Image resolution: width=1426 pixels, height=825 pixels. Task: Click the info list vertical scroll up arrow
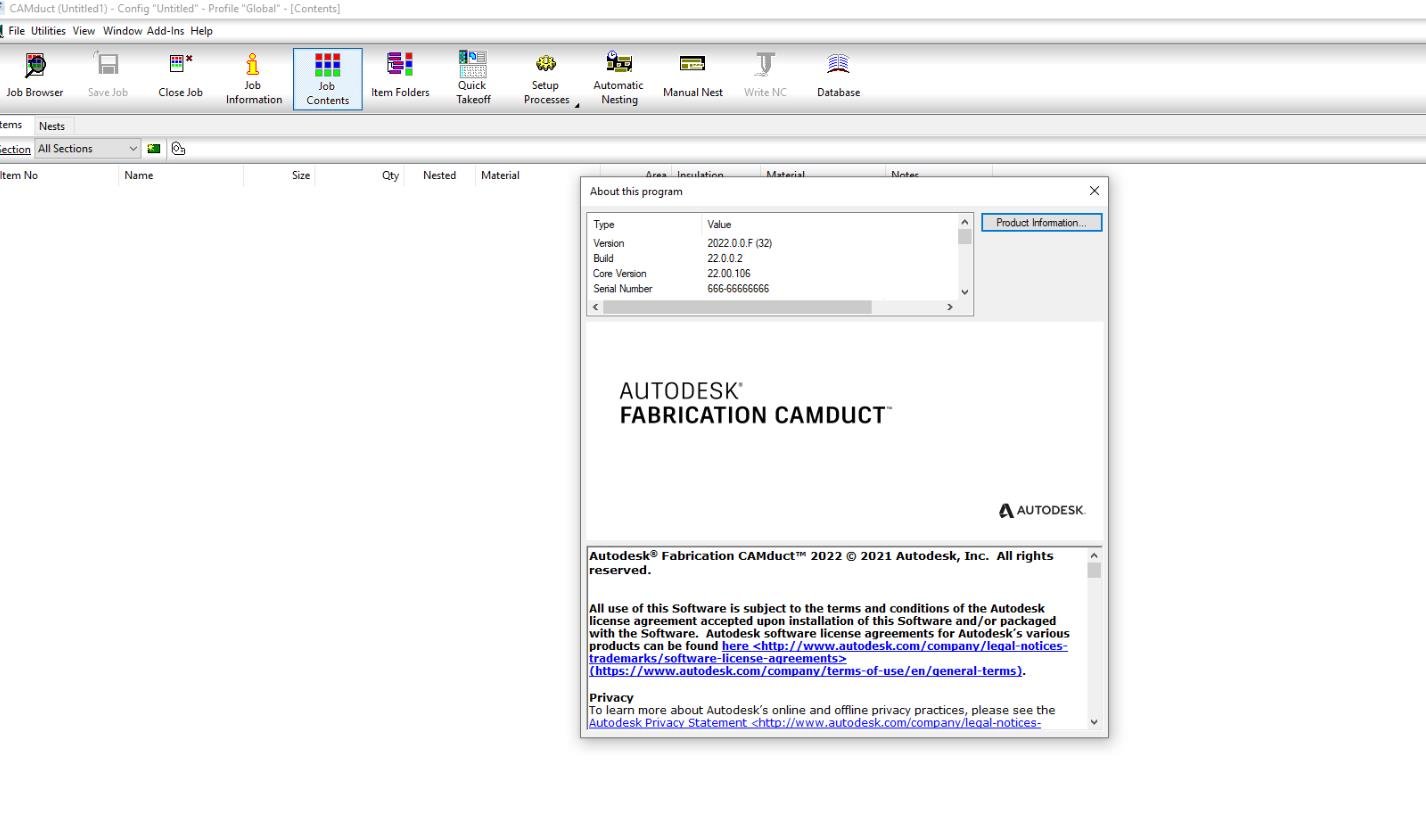965,222
